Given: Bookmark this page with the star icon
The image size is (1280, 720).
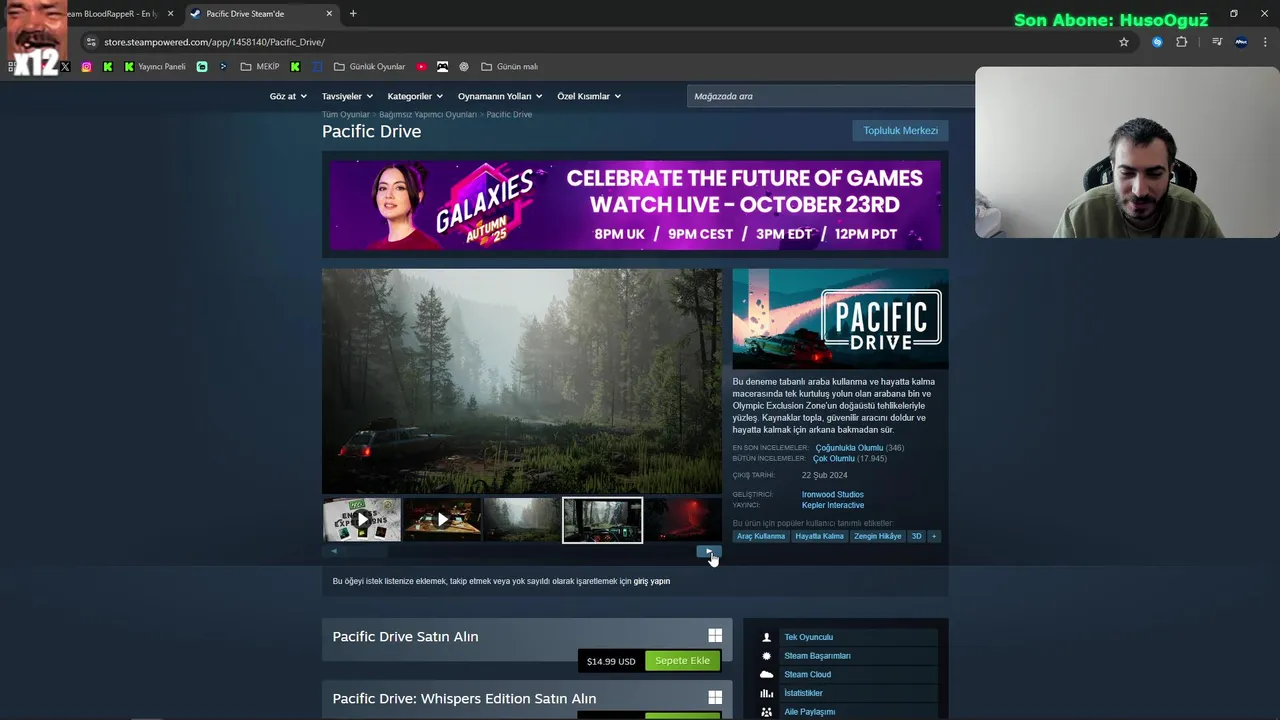Looking at the screenshot, I should [1124, 42].
